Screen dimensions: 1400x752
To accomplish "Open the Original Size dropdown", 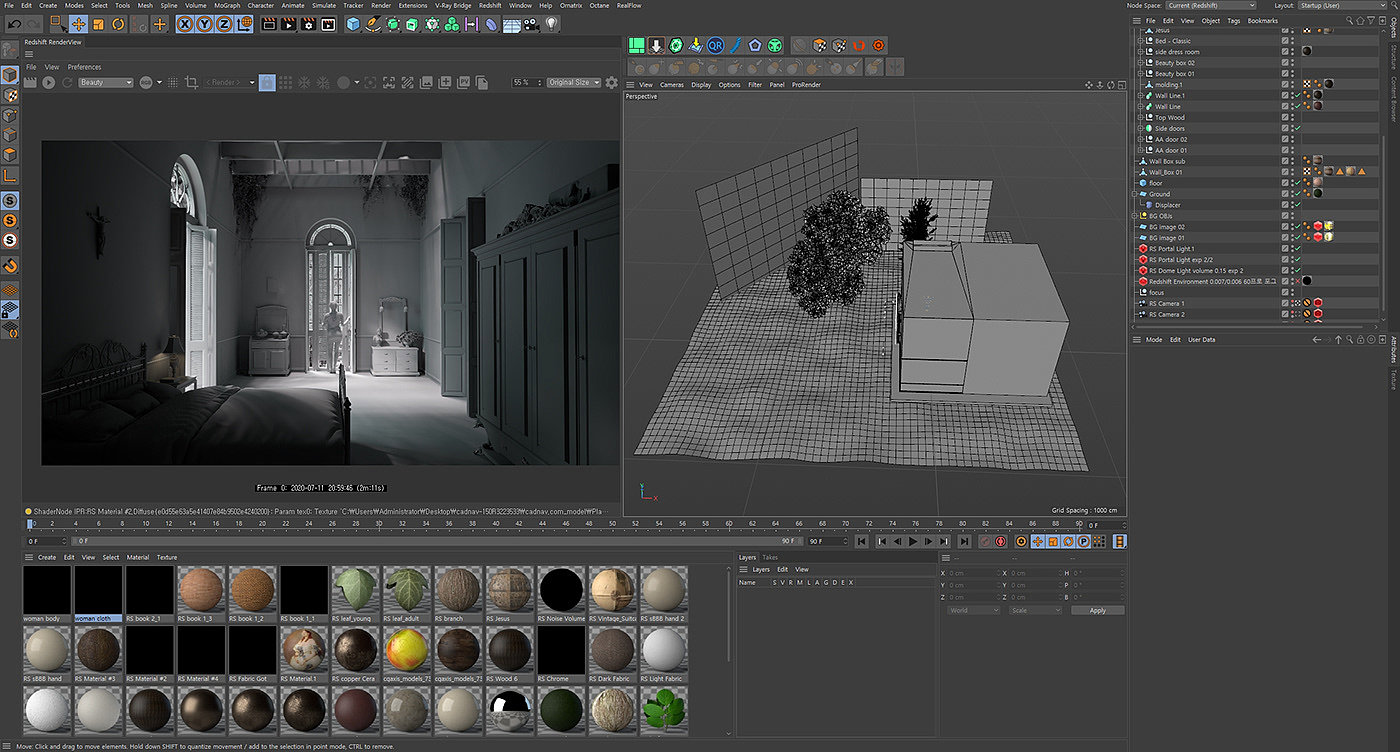I will (574, 82).
